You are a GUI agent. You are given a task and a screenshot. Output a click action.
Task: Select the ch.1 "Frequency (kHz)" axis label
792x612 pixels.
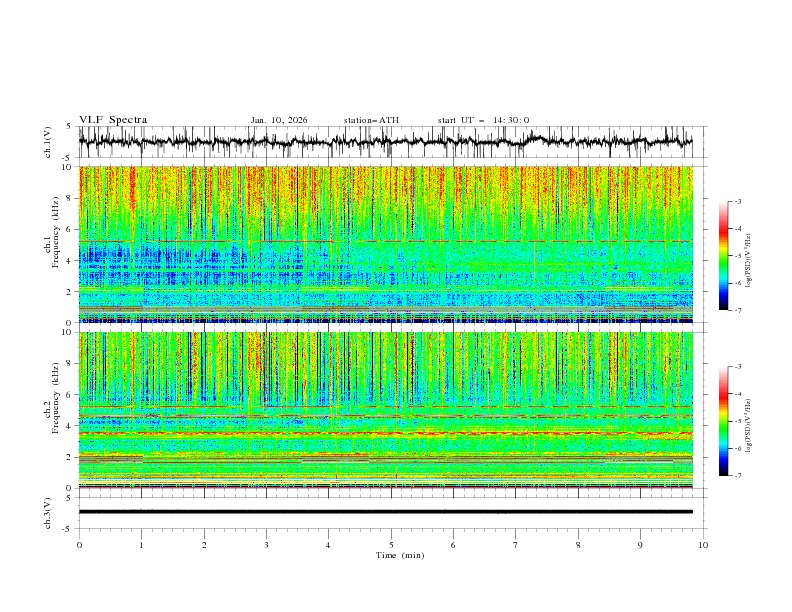[56, 230]
